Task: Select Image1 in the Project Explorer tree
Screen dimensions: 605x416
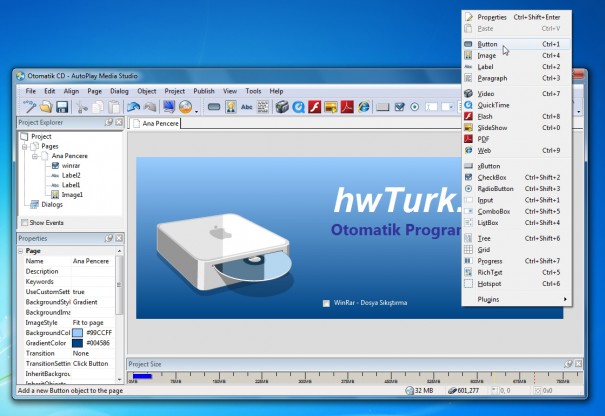Action: [72, 195]
